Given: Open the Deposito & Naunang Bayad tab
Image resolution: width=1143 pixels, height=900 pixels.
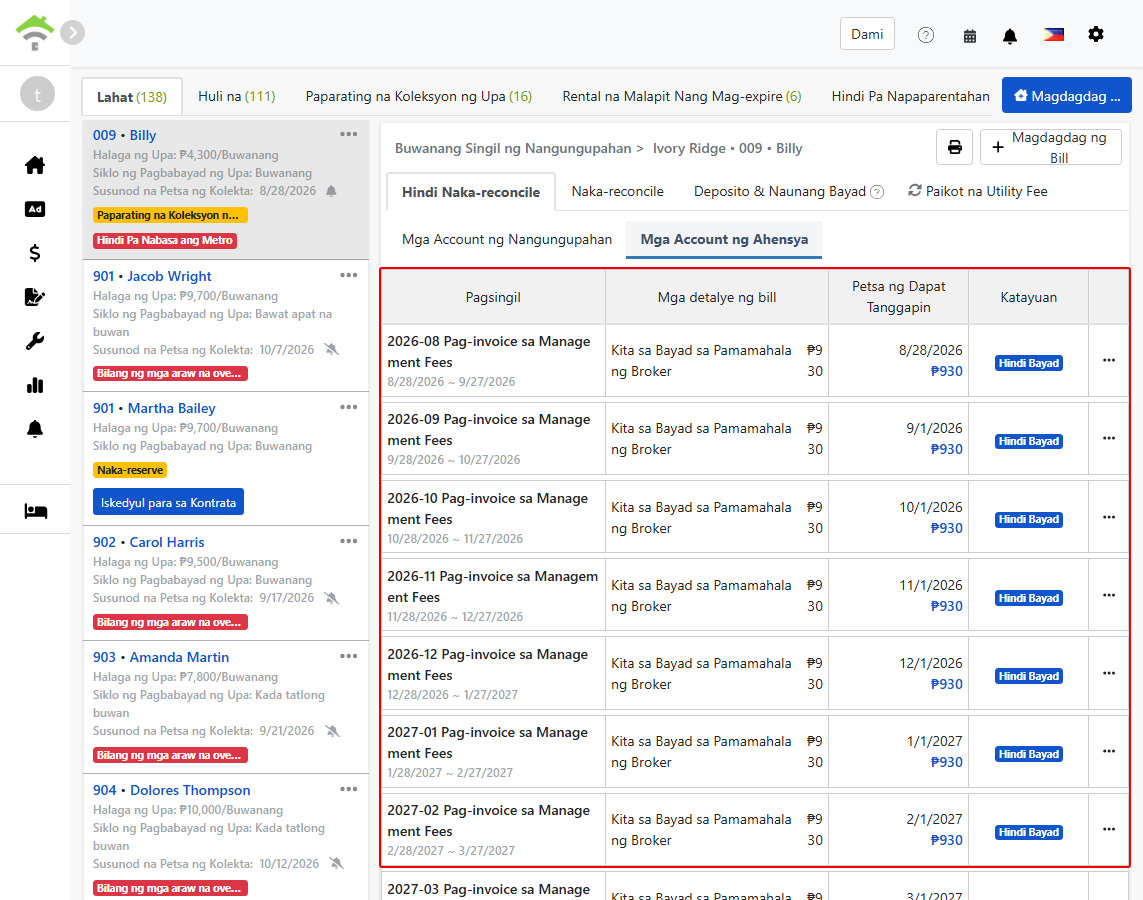Looking at the screenshot, I should [x=779, y=192].
